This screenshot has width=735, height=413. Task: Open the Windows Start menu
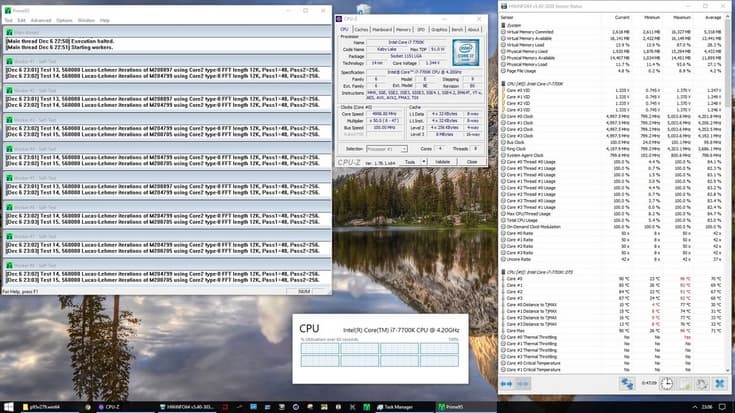[9, 407]
